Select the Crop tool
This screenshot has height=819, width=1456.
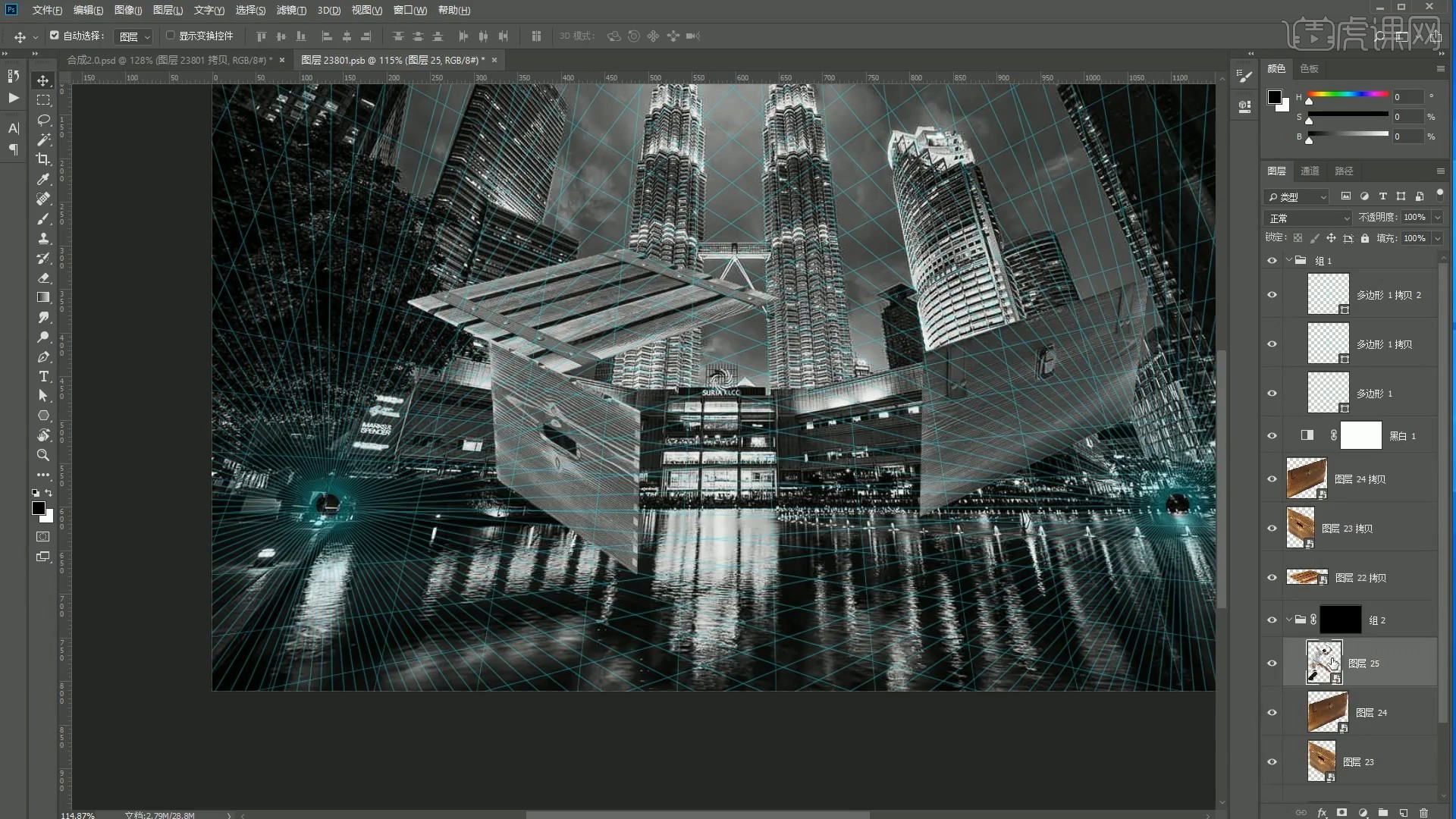tap(43, 159)
